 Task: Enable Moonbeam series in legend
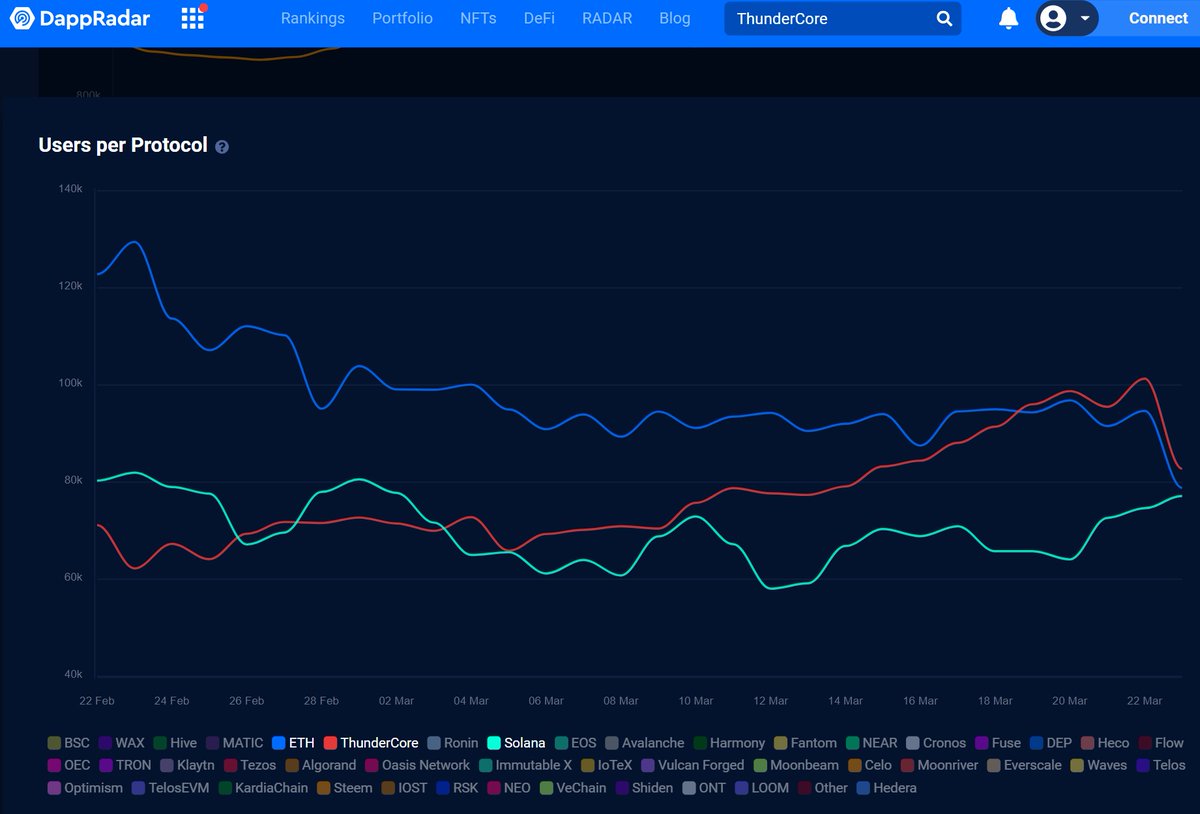(x=797, y=765)
